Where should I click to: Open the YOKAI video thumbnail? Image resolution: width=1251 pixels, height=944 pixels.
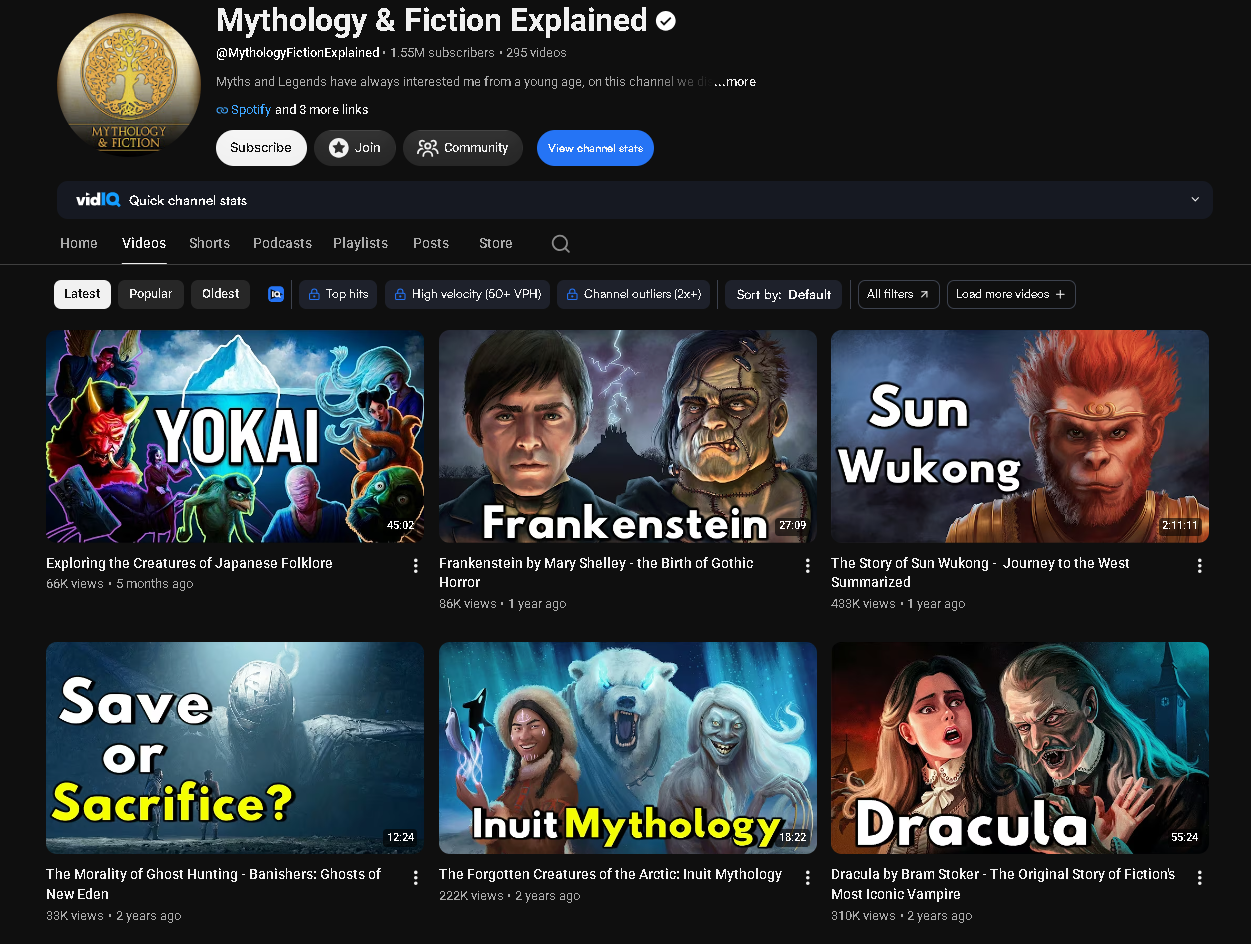[x=235, y=436]
